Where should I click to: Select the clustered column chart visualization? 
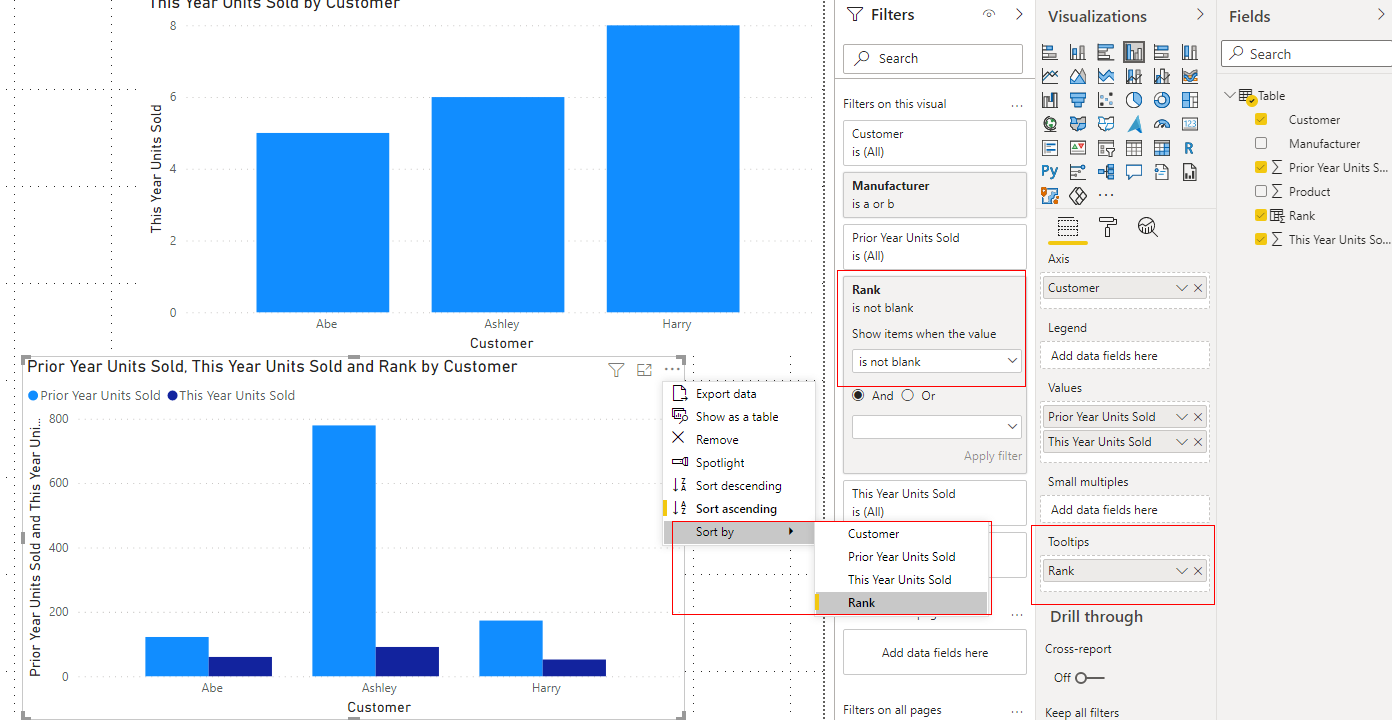click(x=1133, y=52)
